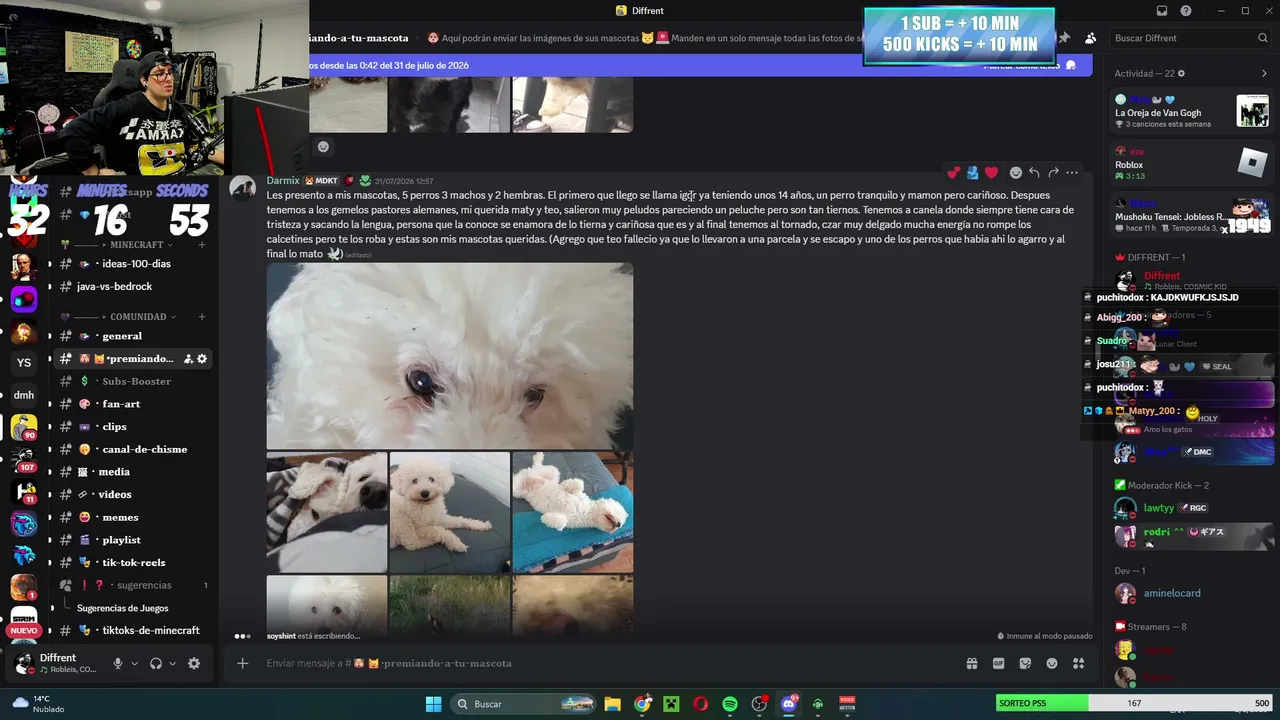Add channel to MINECRAFT category

click(x=201, y=245)
